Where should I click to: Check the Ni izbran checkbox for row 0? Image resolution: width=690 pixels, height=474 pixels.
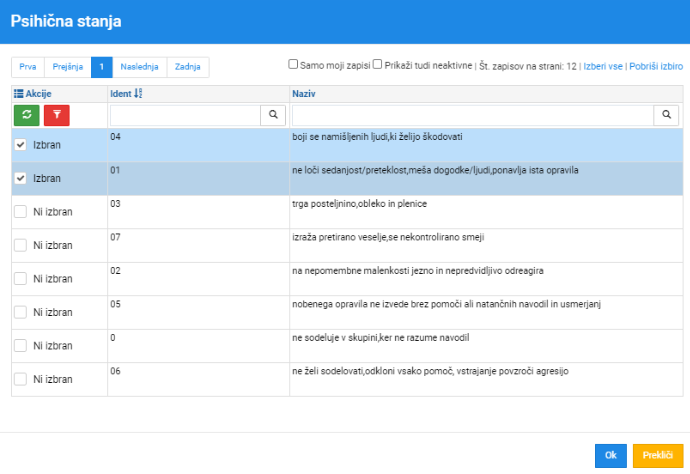[x=20, y=345]
